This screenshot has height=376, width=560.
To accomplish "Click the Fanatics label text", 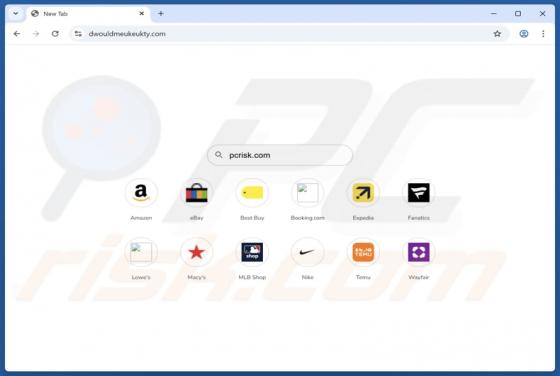I will (419, 218).
